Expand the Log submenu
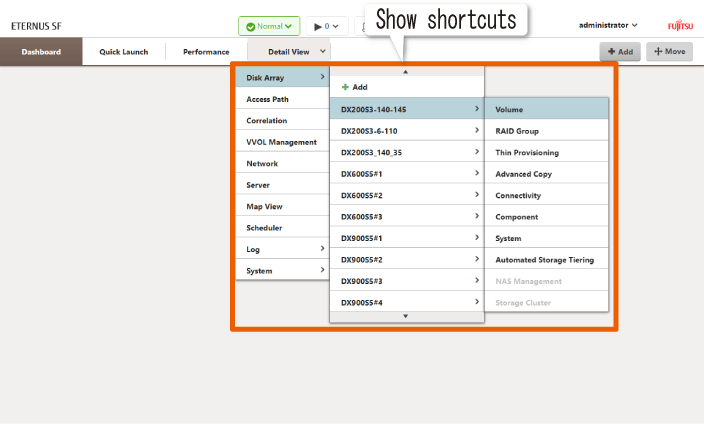This screenshot has height=424, width=704. pos(282,249)
